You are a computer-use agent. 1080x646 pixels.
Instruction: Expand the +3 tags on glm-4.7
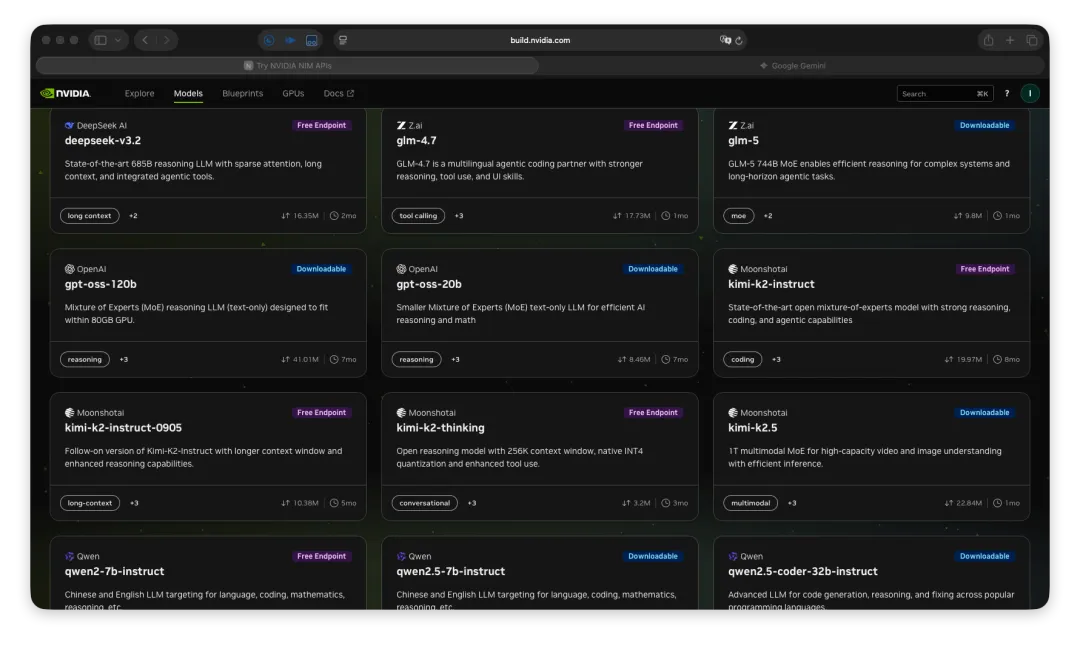459,216
